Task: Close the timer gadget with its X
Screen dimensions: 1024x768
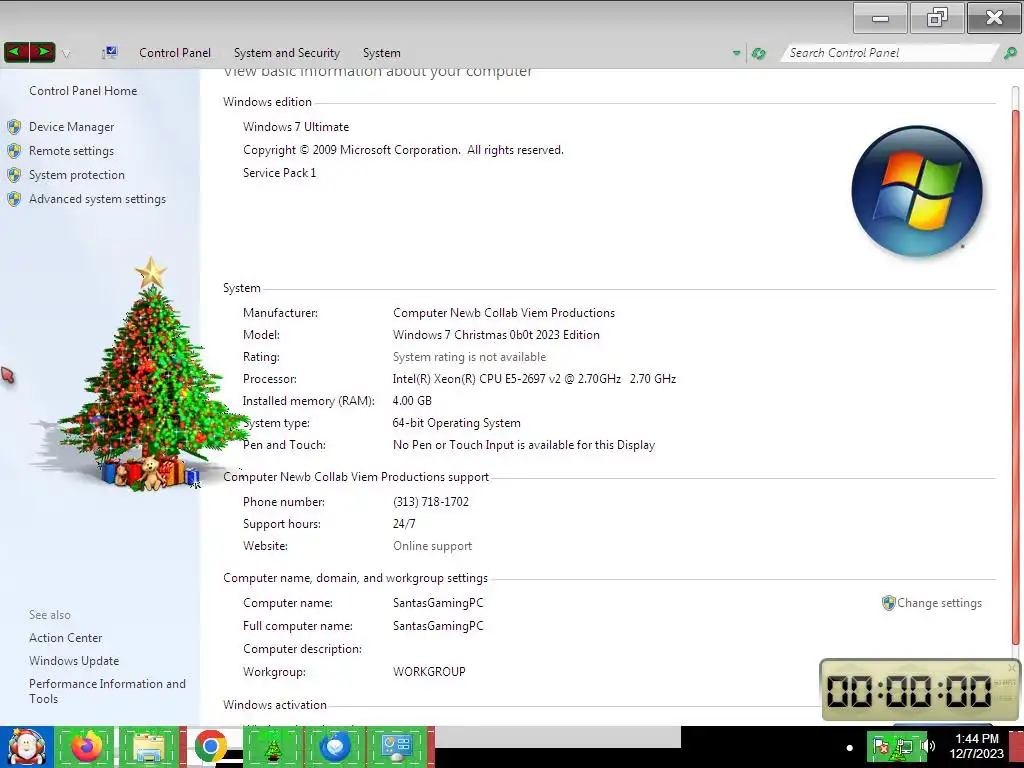Action: tap(1012, 667)
